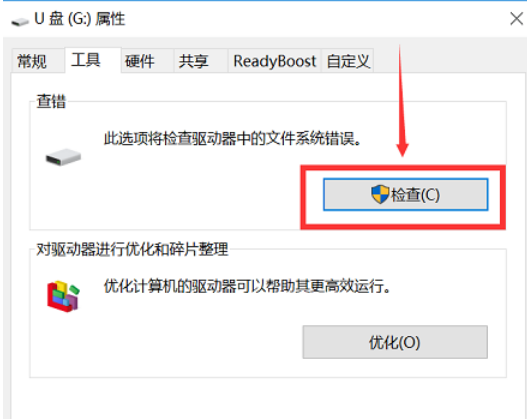Click the 对驱动器进行优化和碎片整理 group label
Viewport: 527px width, 419px height.
coord(132,249)
